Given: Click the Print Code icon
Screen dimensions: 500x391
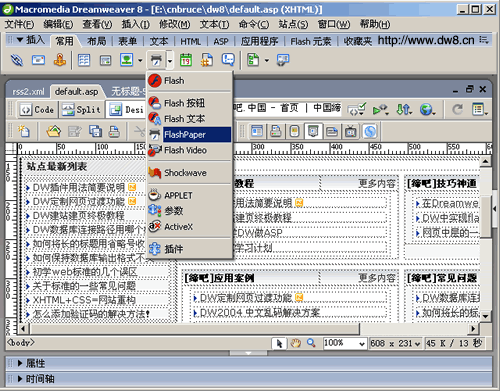Looking at the screenshot, I should pos(114,132).
